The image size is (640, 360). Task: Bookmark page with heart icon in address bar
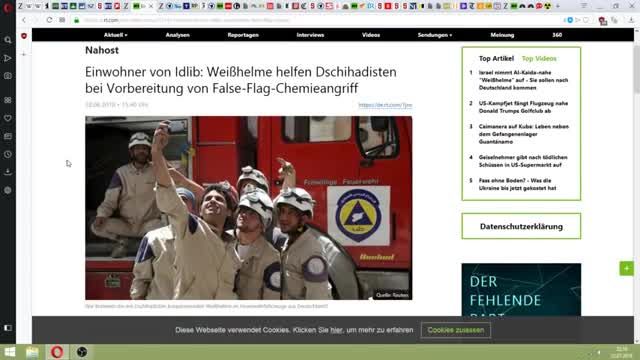[586, 20]
